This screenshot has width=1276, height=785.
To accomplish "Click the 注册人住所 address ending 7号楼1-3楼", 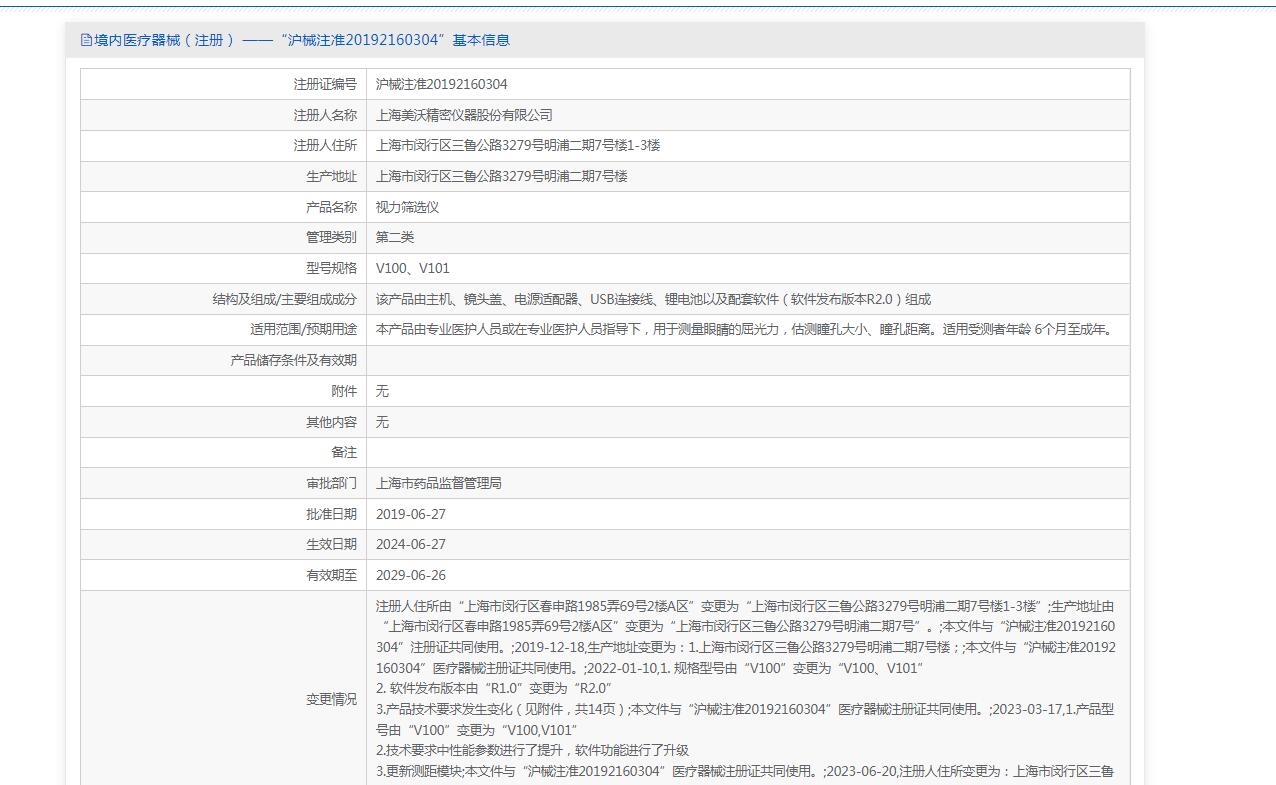I will [518, 145].
